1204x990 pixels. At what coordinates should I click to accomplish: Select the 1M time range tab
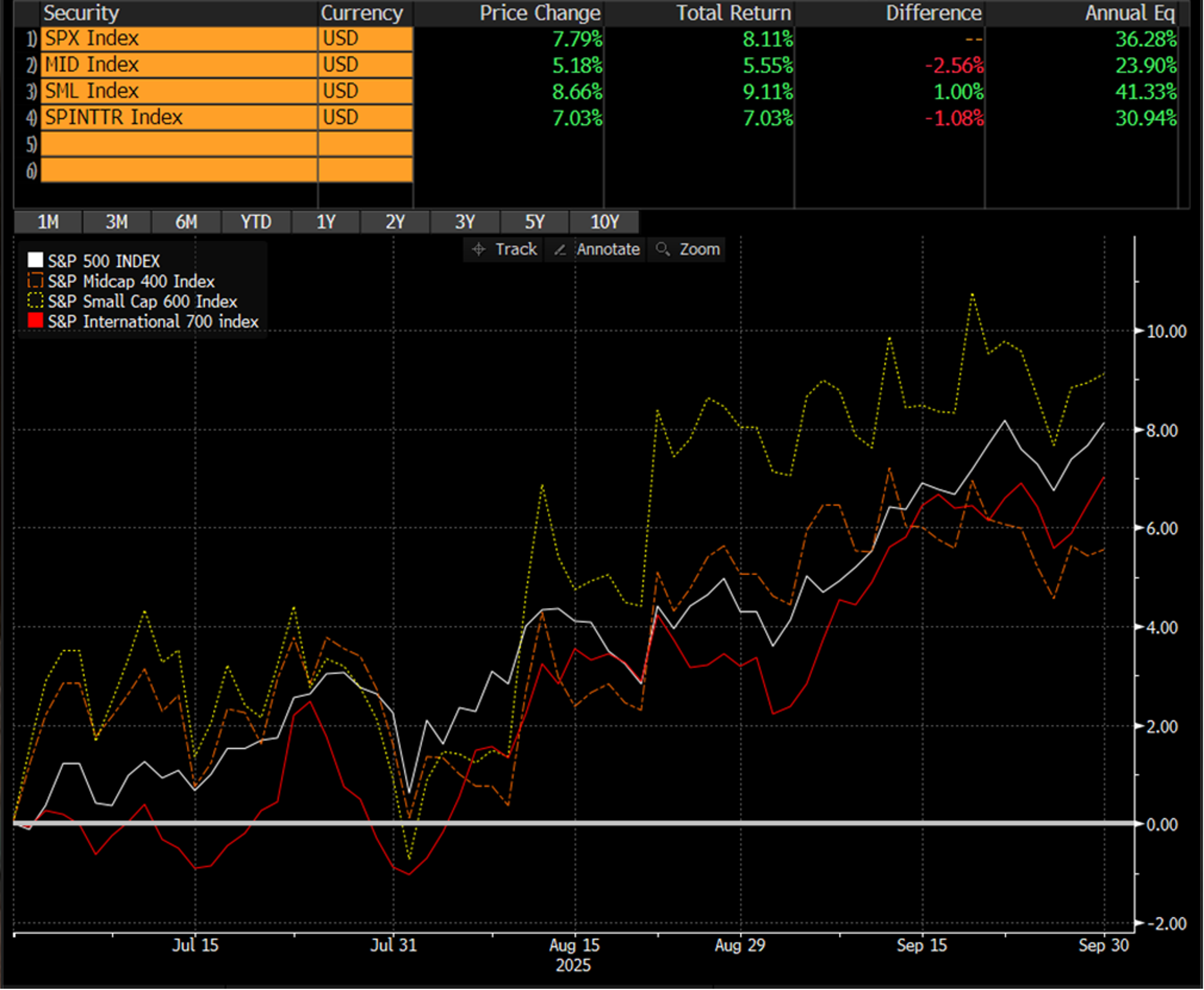(48, 222)
